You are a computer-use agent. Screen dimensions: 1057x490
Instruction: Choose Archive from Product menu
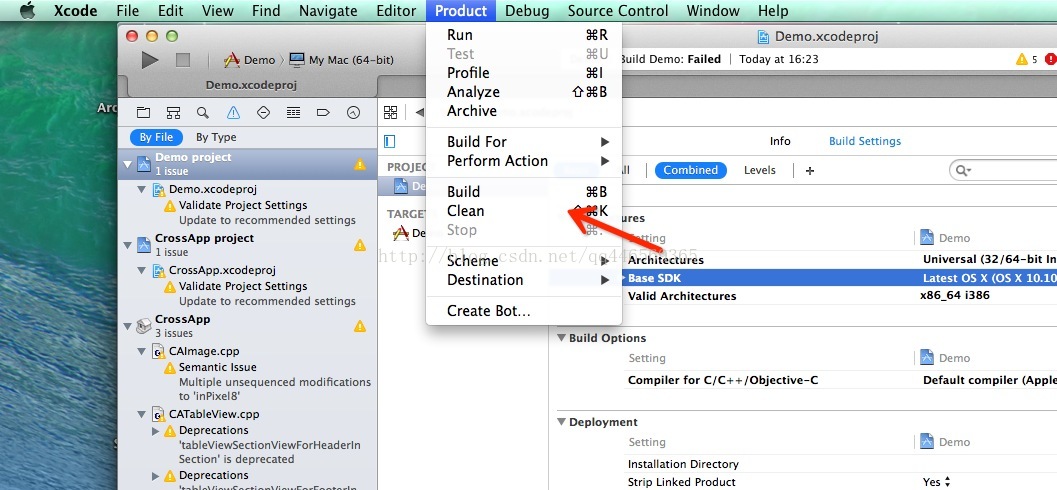(524, 111)
